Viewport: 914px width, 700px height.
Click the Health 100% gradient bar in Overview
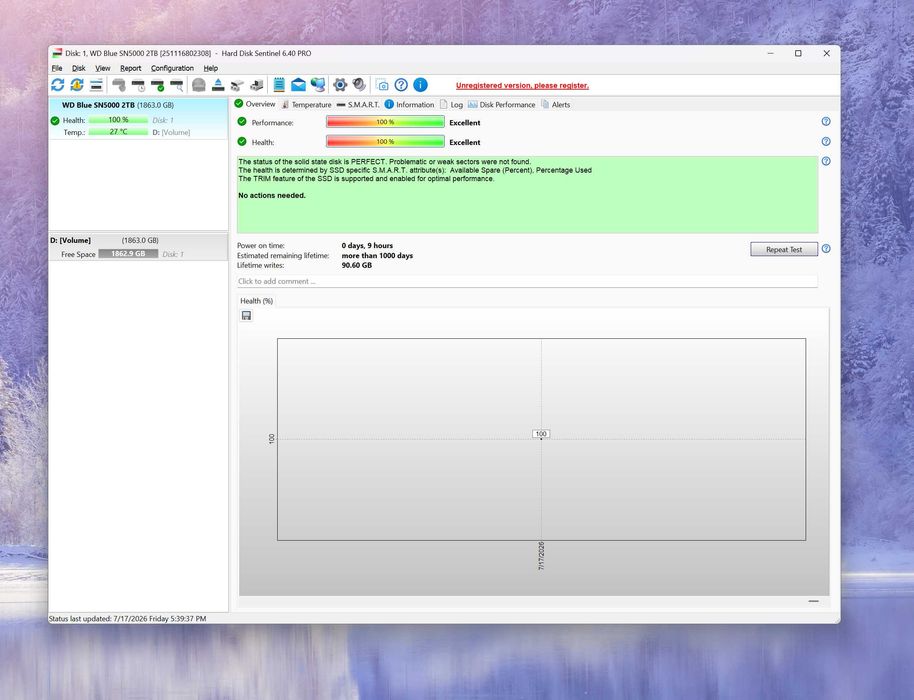click(385, 142)
